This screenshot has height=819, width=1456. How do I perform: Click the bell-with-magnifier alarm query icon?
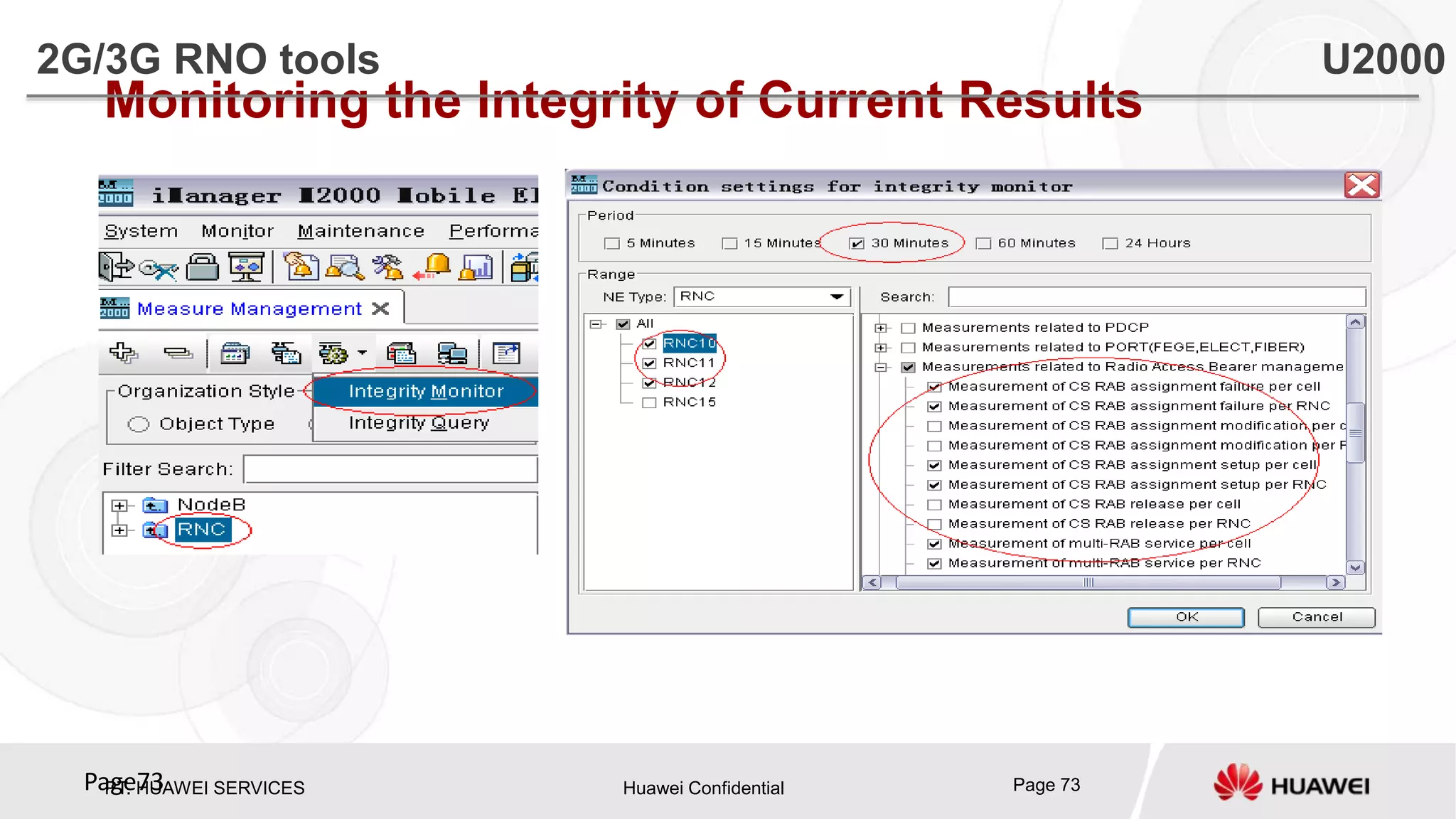[344, 267]
